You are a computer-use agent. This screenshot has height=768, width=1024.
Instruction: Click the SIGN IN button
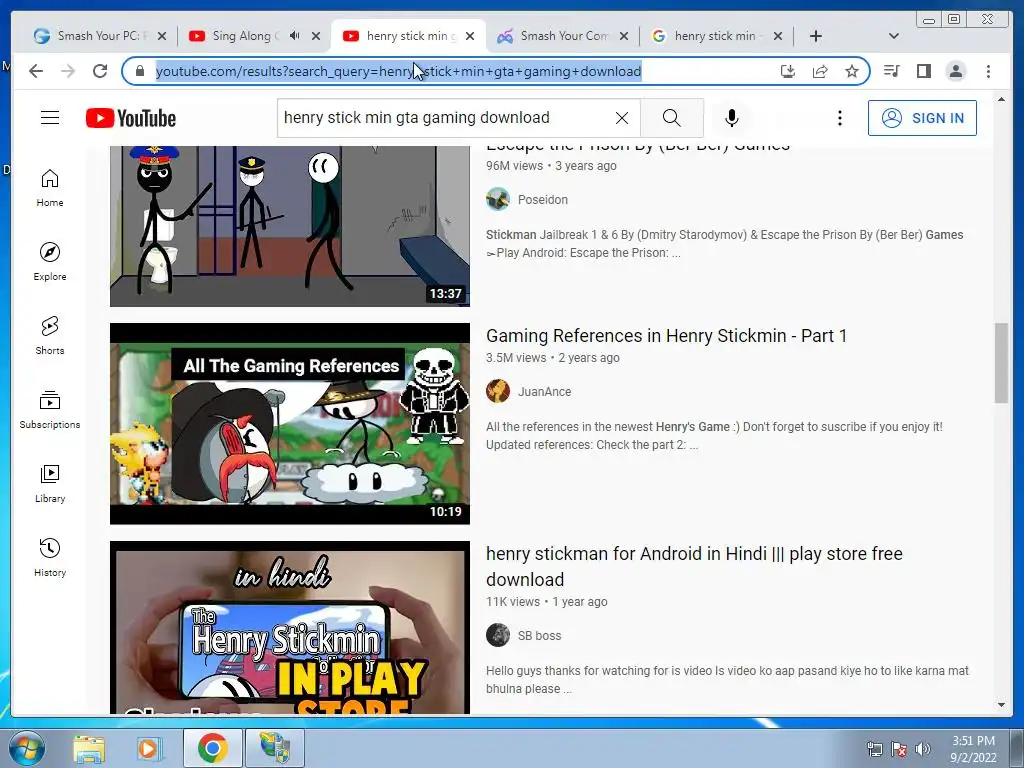pyautogui.click(x=922, y=118)
